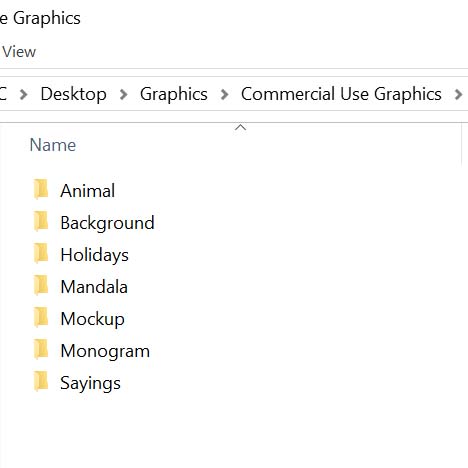
Task: Go to Desktop in the address bar
Action: [x=73, y=94]
